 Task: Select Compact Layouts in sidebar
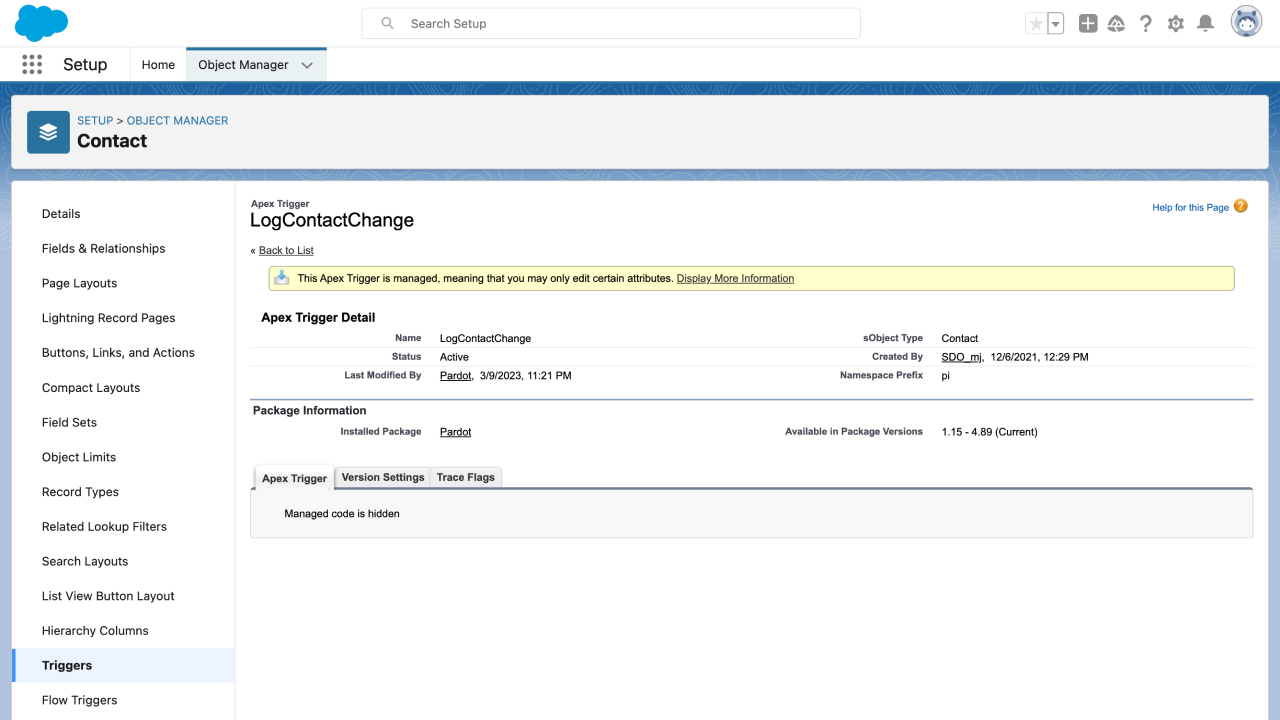tap(123, 388)
